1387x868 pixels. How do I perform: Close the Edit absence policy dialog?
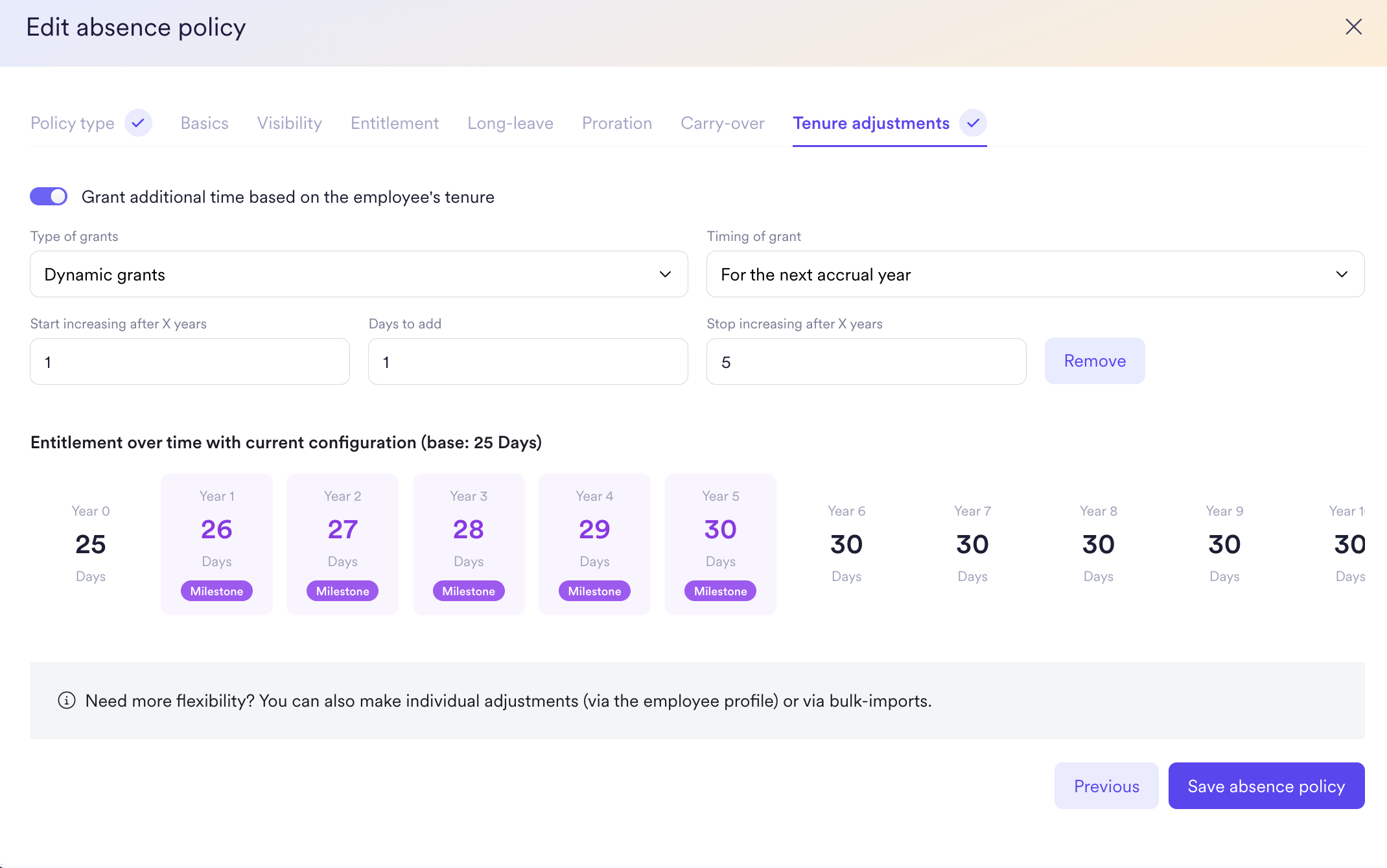pos(1353,27)
